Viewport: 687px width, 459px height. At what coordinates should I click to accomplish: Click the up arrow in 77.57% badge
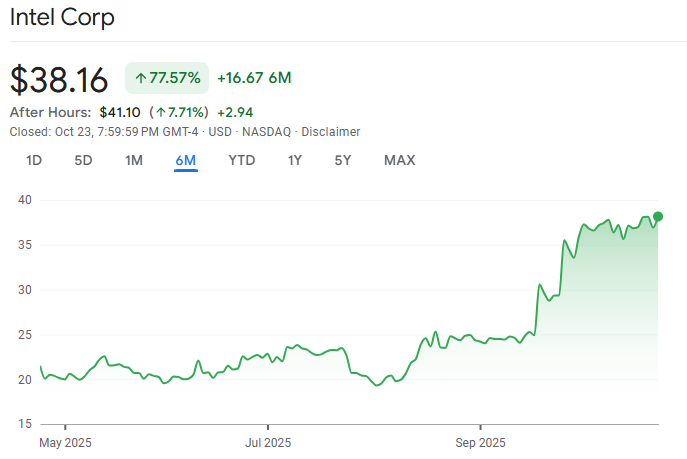140,78
